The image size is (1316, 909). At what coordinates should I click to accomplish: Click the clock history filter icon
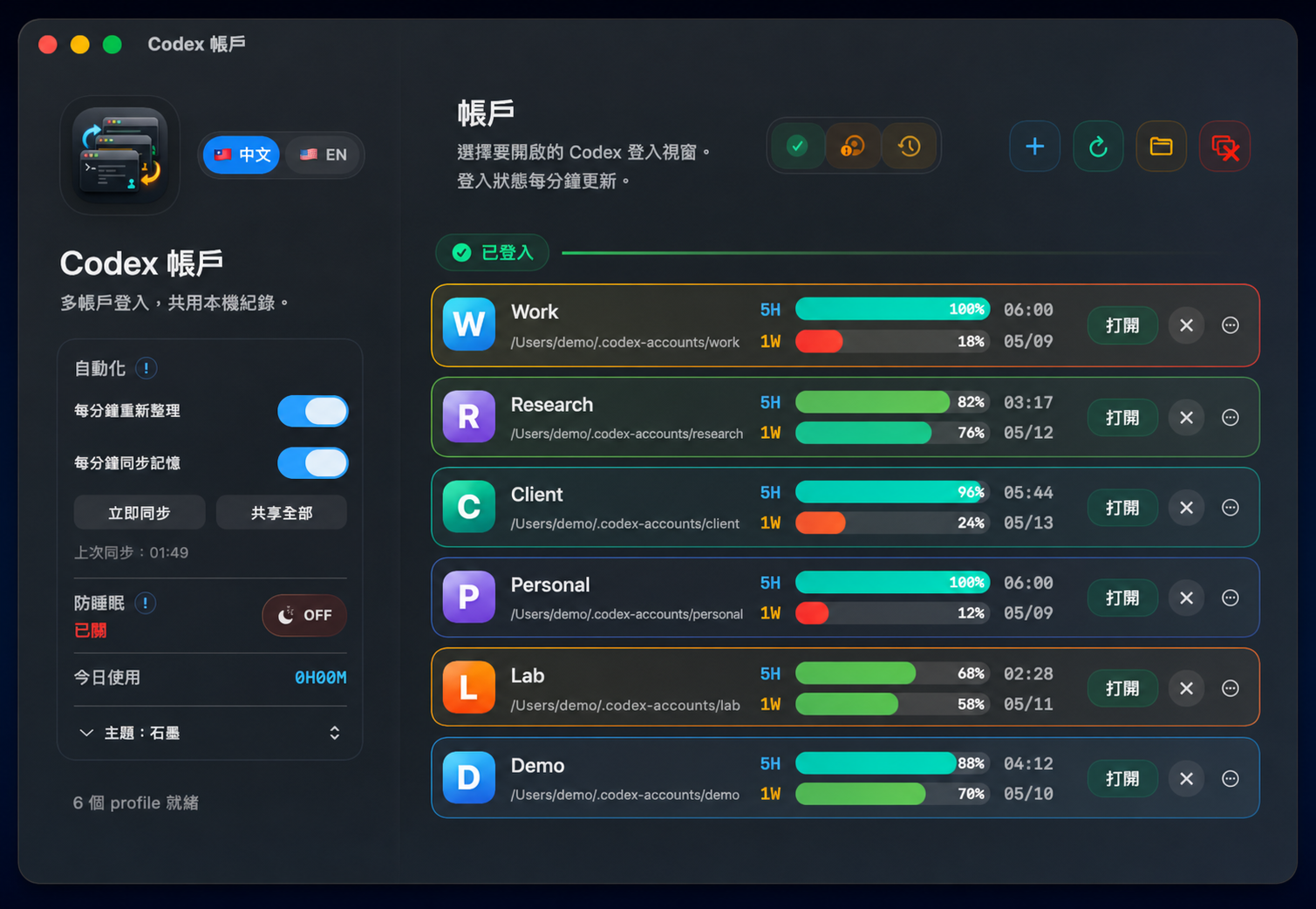tap(909, 146)
